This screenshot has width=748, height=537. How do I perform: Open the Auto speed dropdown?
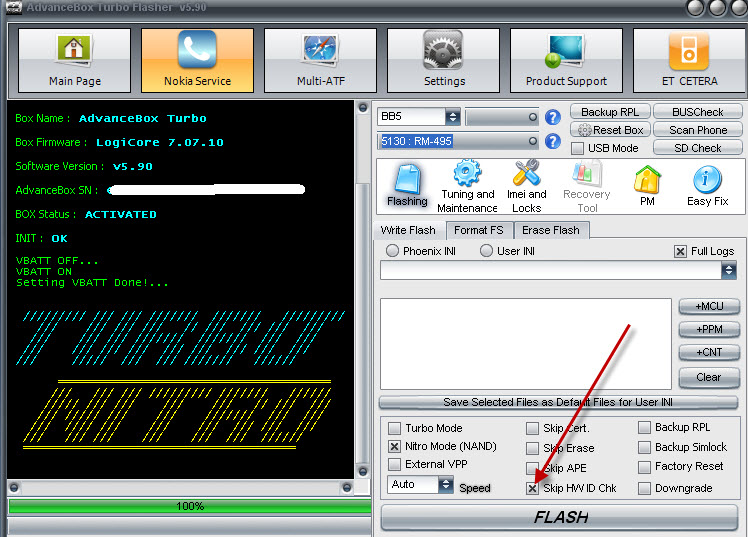pos(446,485)
